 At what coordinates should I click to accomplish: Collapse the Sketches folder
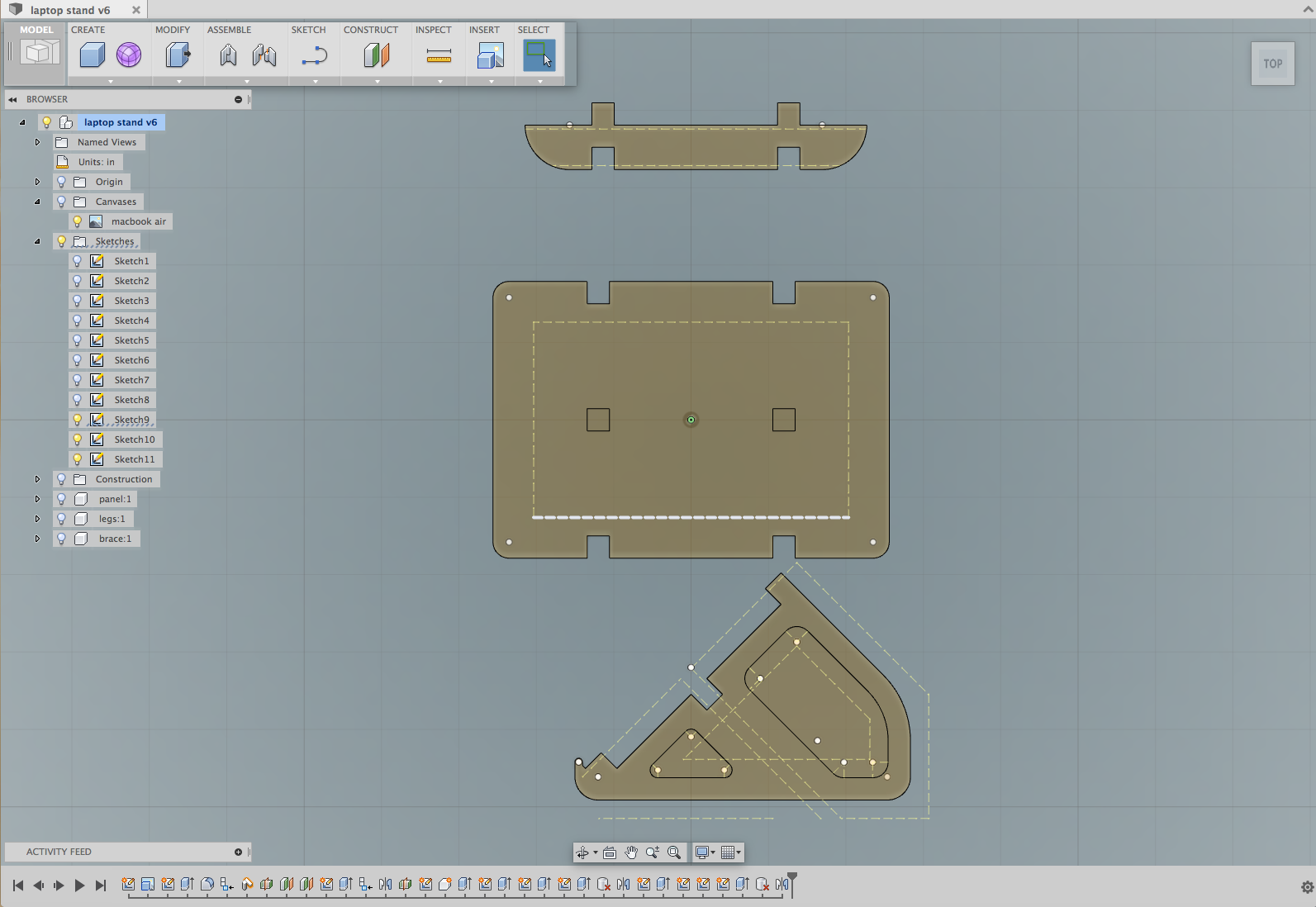[37, 241]
